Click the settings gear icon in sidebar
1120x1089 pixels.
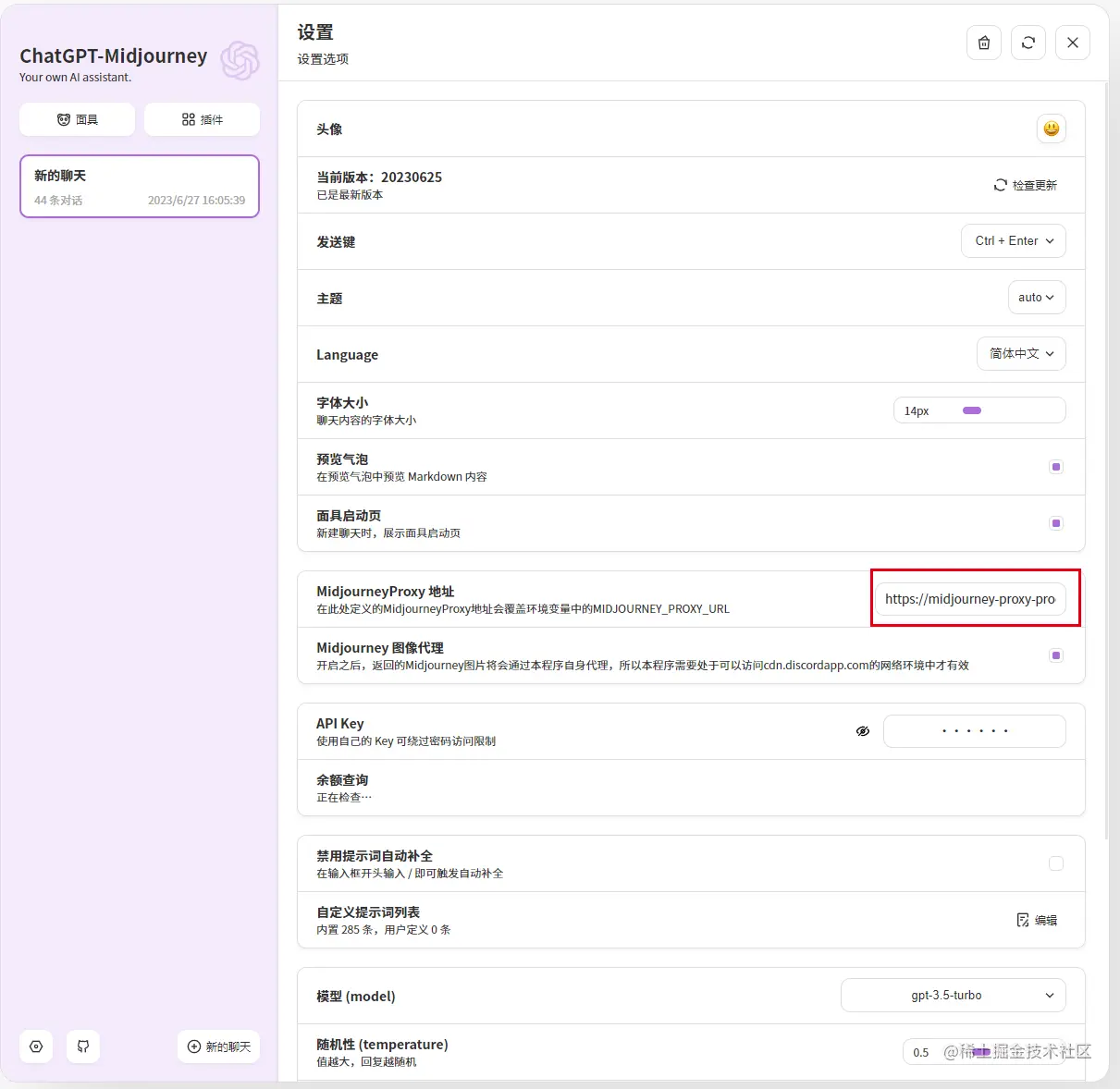(36, 1046)
